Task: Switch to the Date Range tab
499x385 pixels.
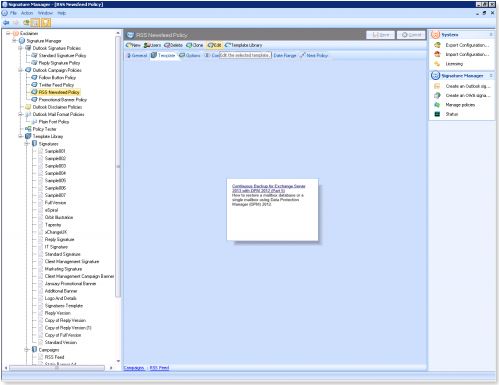Action: coord(285,55)
